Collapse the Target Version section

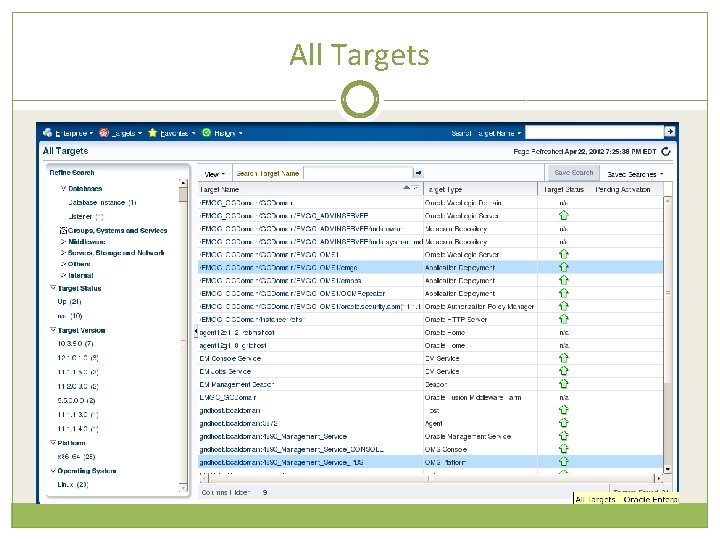point(53,330)
